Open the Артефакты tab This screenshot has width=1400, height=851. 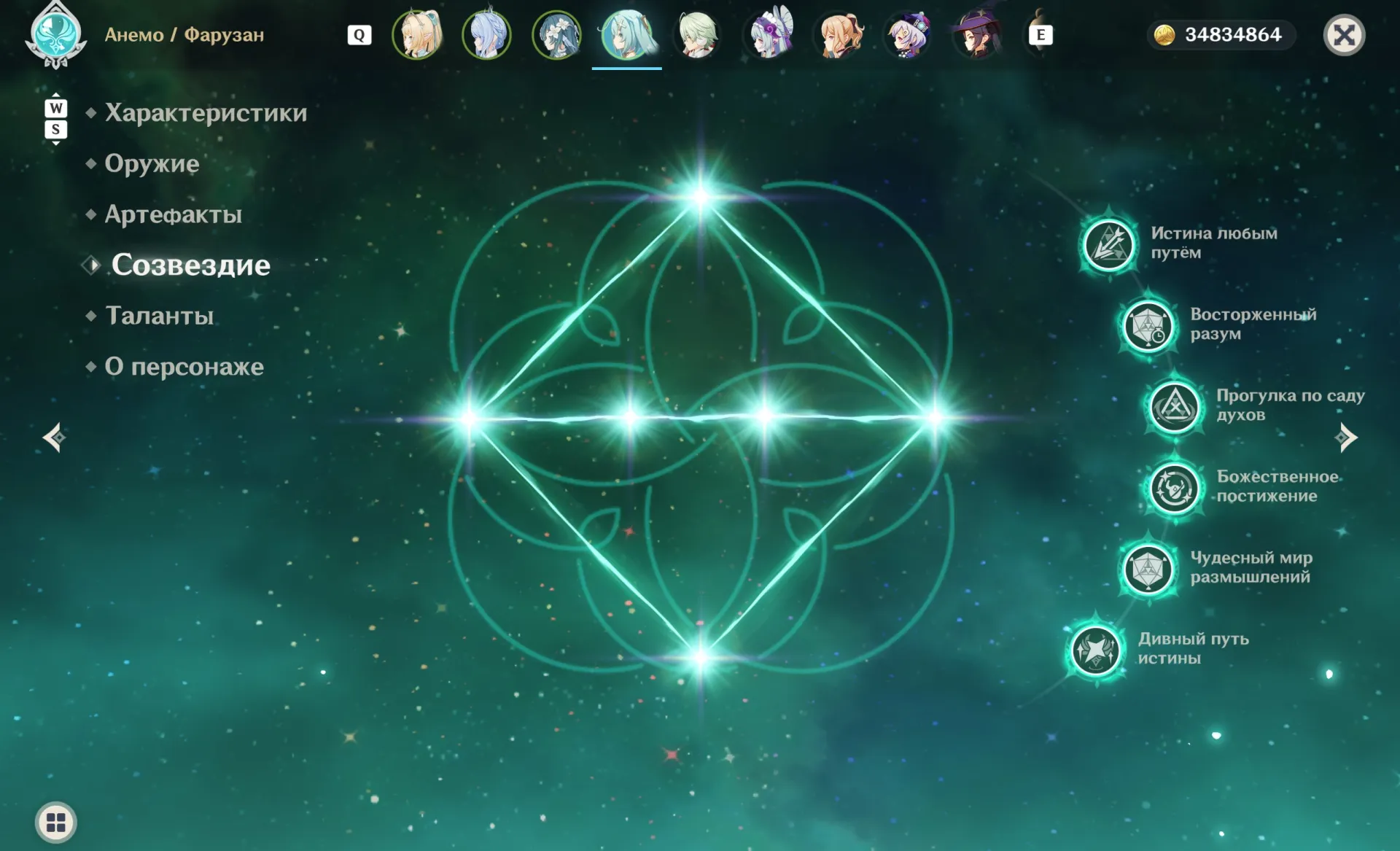pyautogui.click(x=174, y=214)
